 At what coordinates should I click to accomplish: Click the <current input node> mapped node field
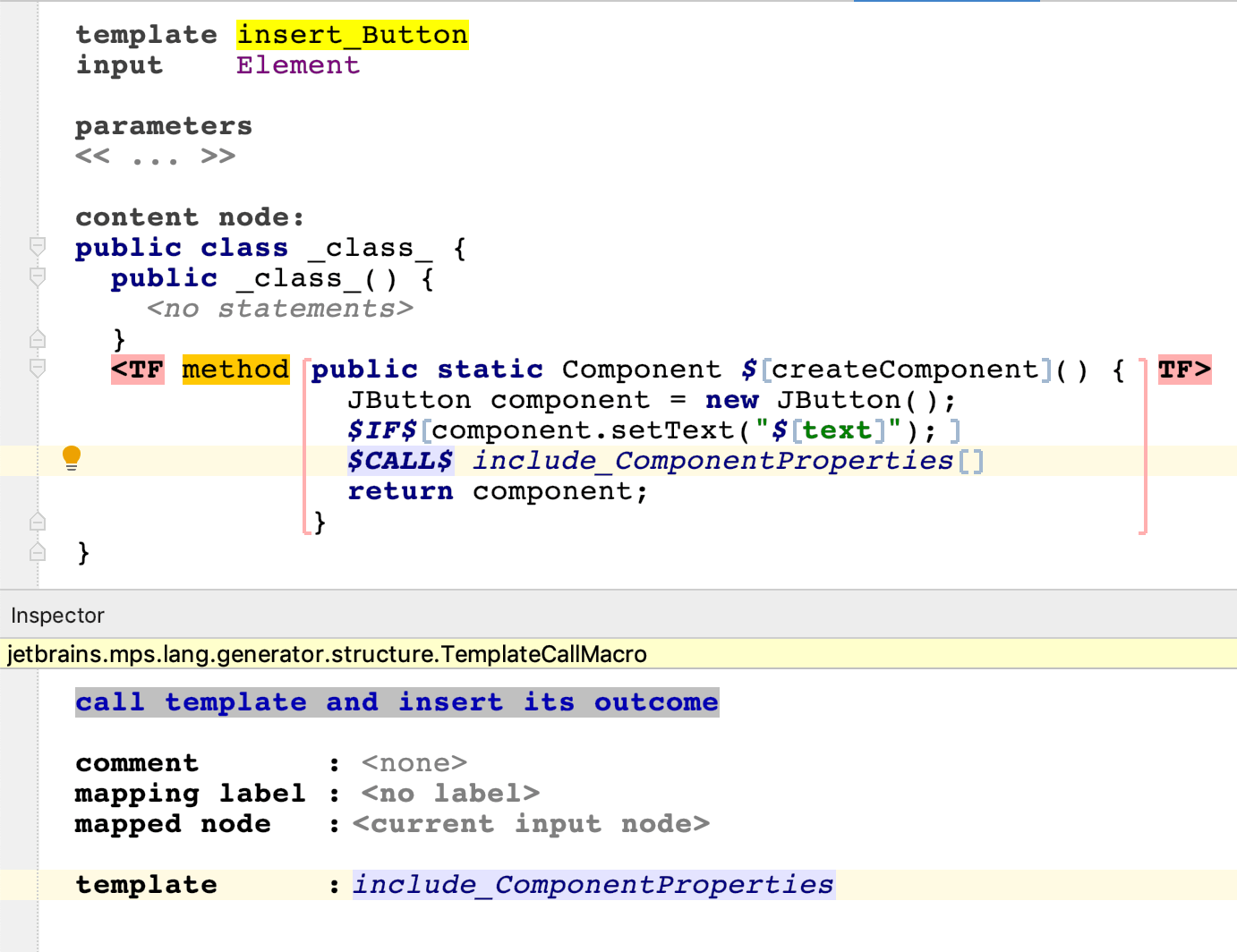(x=531, y=824)
